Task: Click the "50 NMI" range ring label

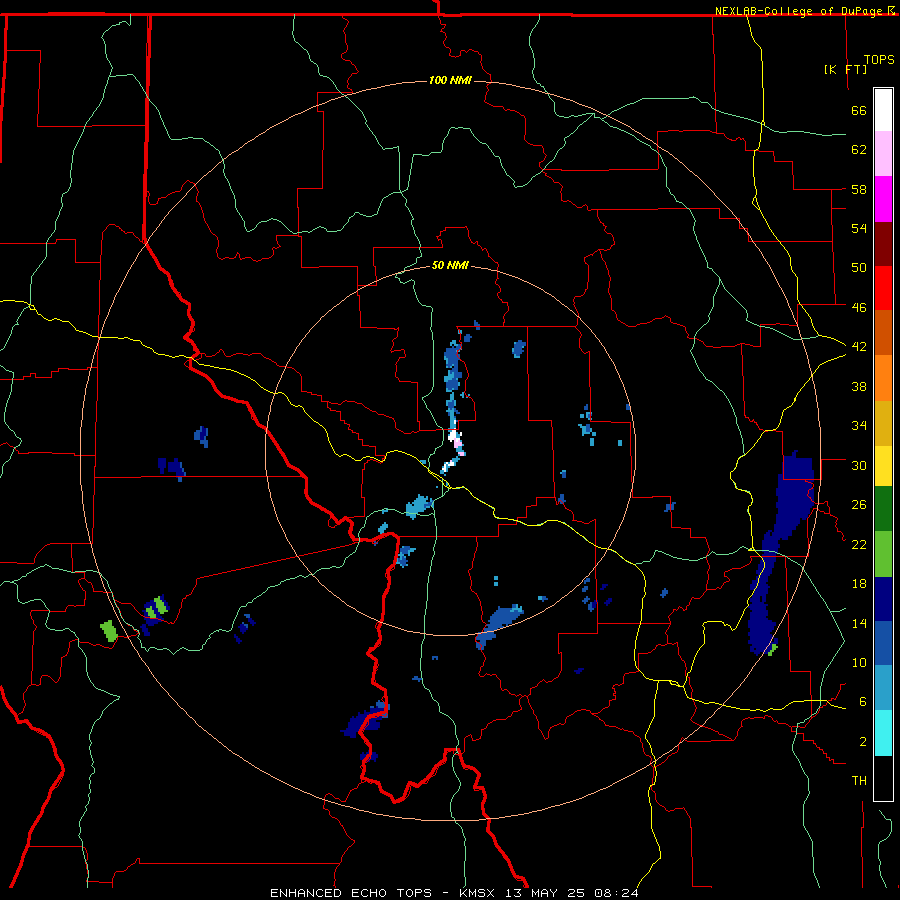Action: point(451,265)
